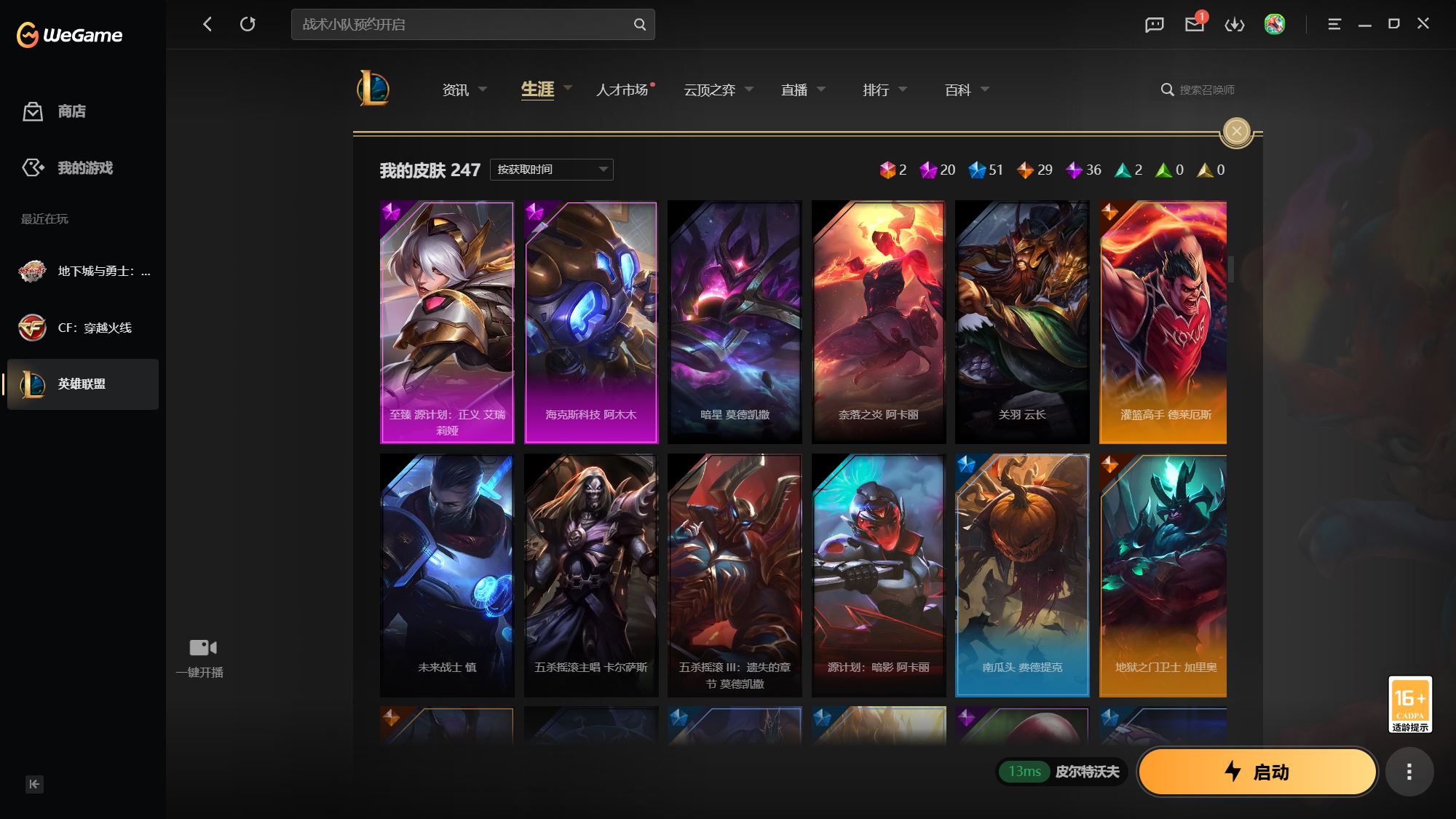
Task: Open the 奈落之炎 阿卡丽 skin card
Action: tap(879, 322)
